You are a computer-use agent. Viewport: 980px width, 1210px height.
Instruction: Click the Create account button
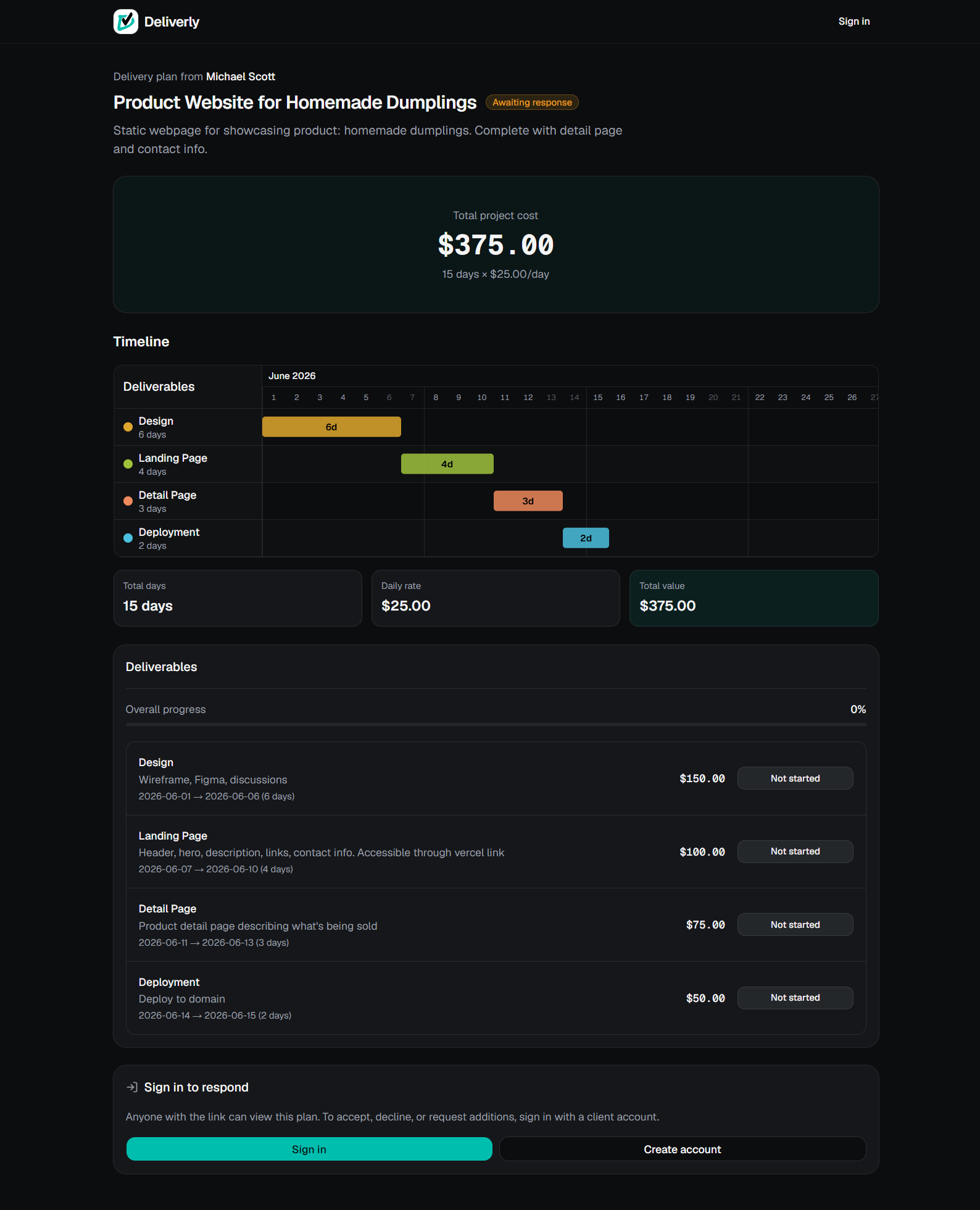[683, 1149]
